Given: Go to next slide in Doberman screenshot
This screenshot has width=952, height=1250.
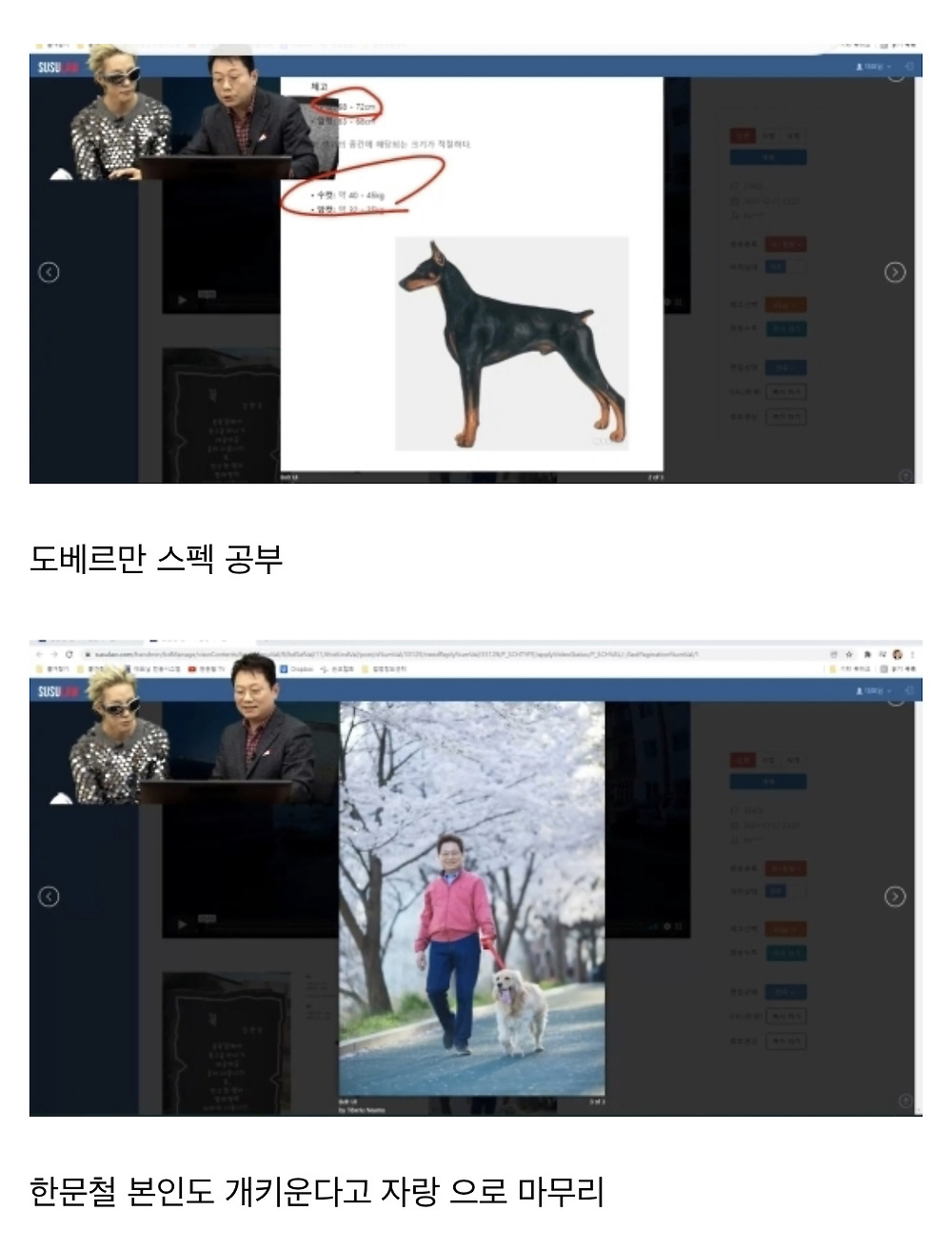Looking at the screenshot, I should [895, 272].
